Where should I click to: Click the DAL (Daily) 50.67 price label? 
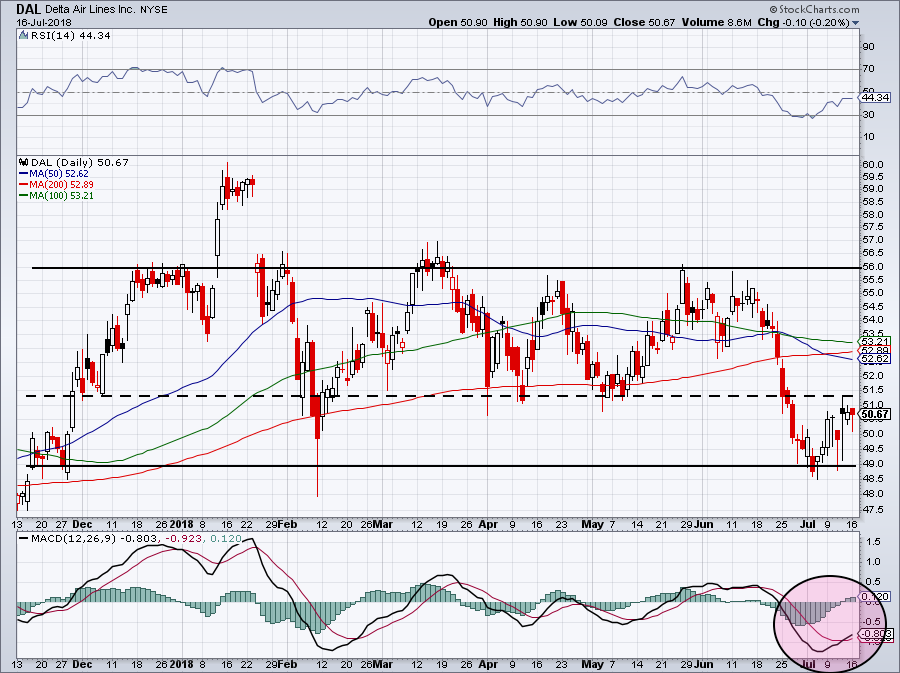(x=80, y=162)
